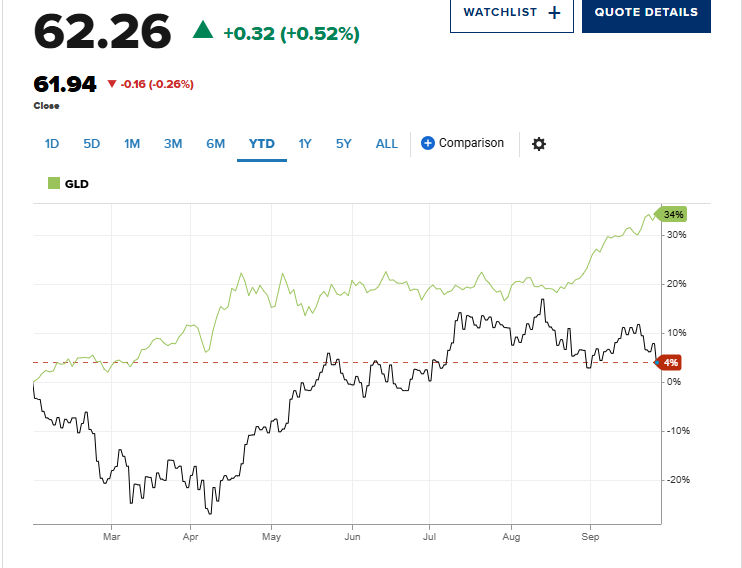
Task: Select the 5D time range
Action: pos(92,143)
